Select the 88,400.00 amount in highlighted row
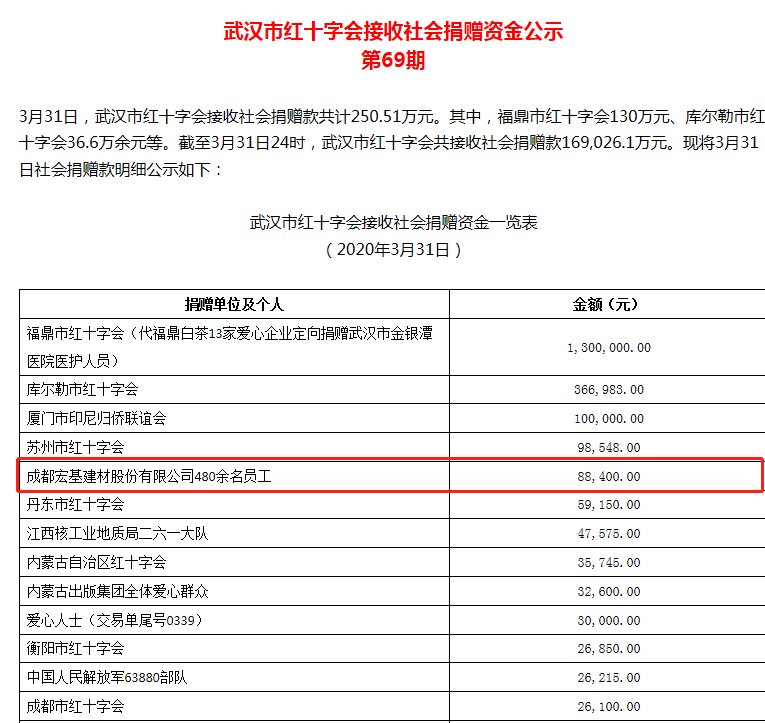Screen dimensions: 765x723 point(604,477)
